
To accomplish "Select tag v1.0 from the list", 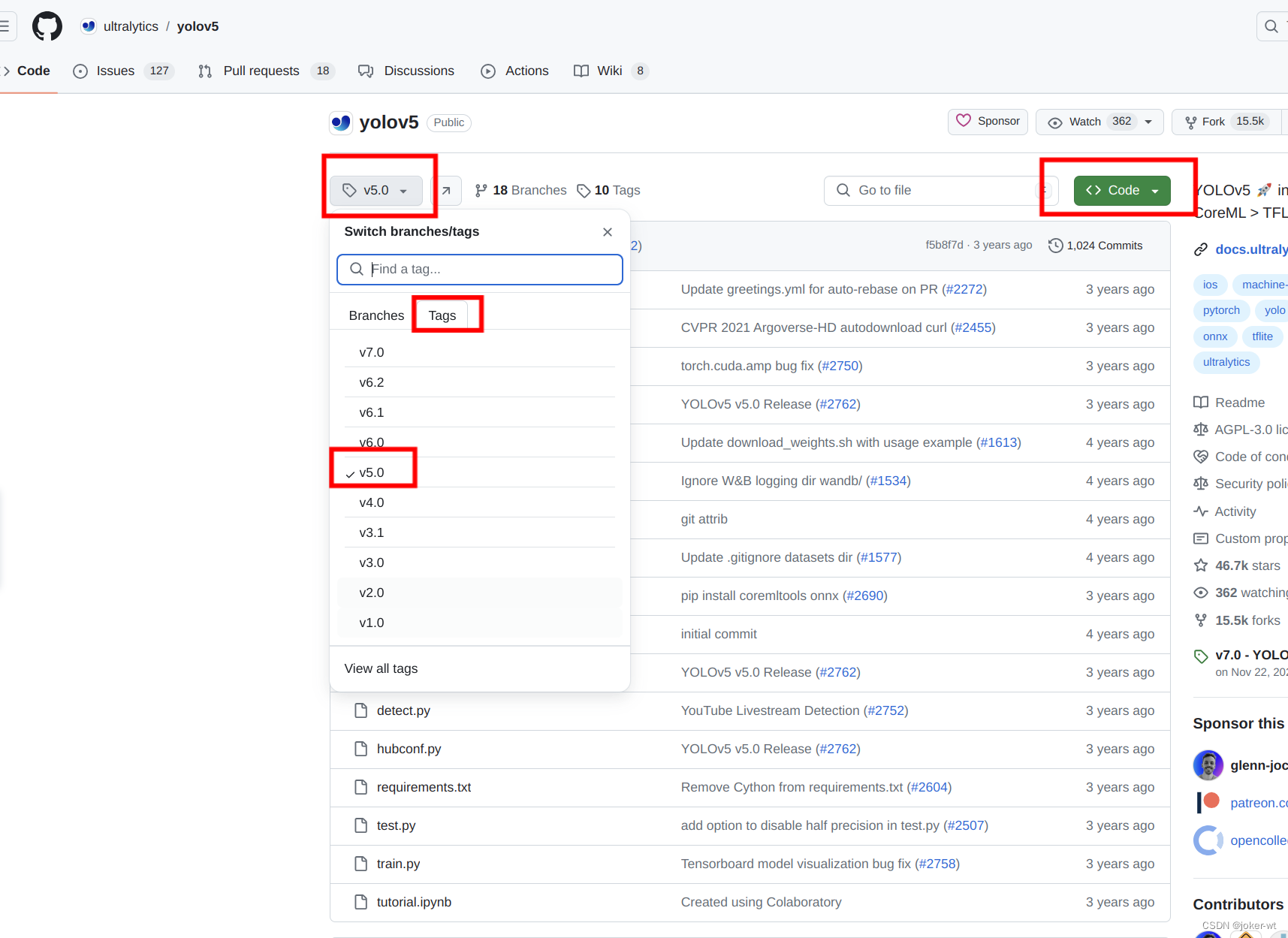I will (x=479, y=623).
